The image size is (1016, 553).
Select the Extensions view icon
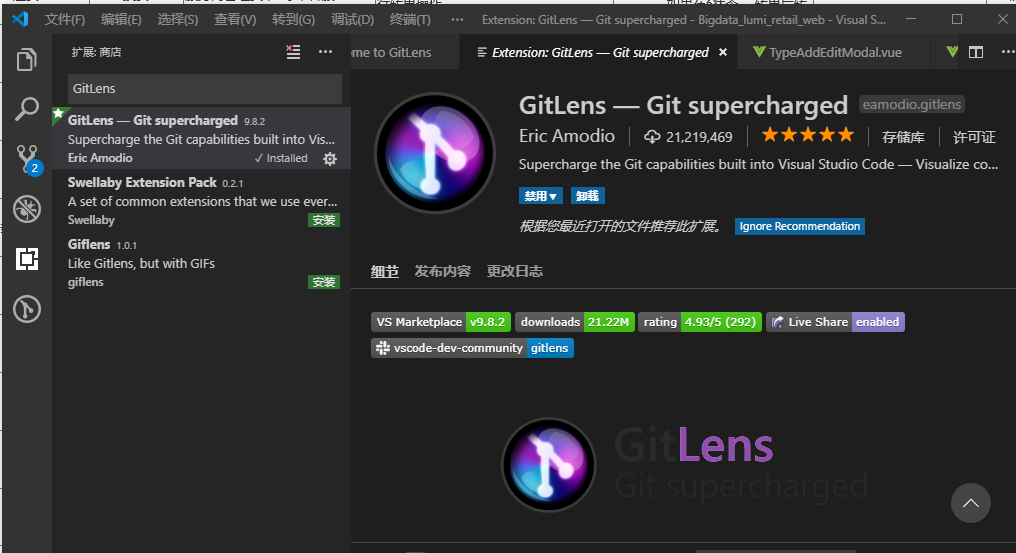pyautogui.click(x=27, y=259)
